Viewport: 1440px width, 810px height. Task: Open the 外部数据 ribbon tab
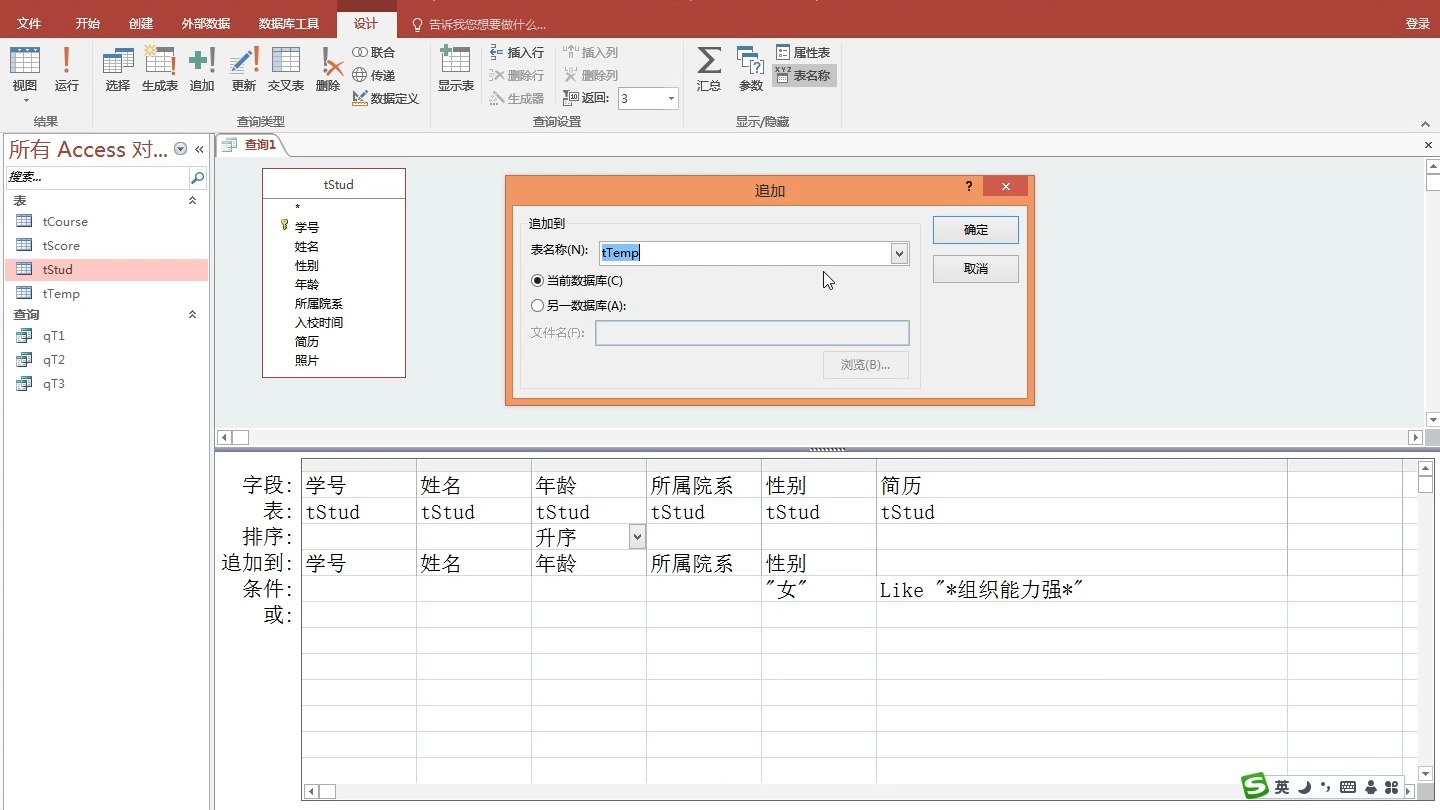point(206,23)
